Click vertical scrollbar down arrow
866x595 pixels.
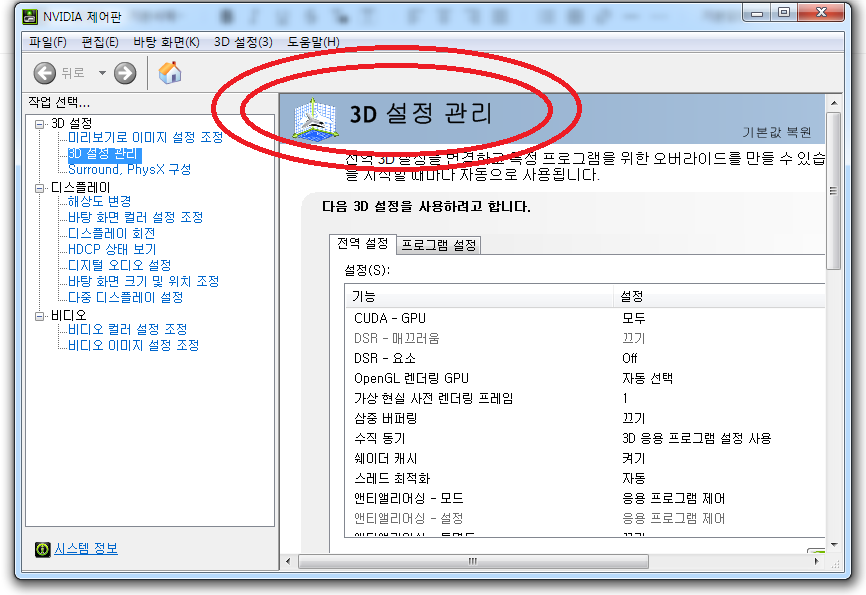834,545
